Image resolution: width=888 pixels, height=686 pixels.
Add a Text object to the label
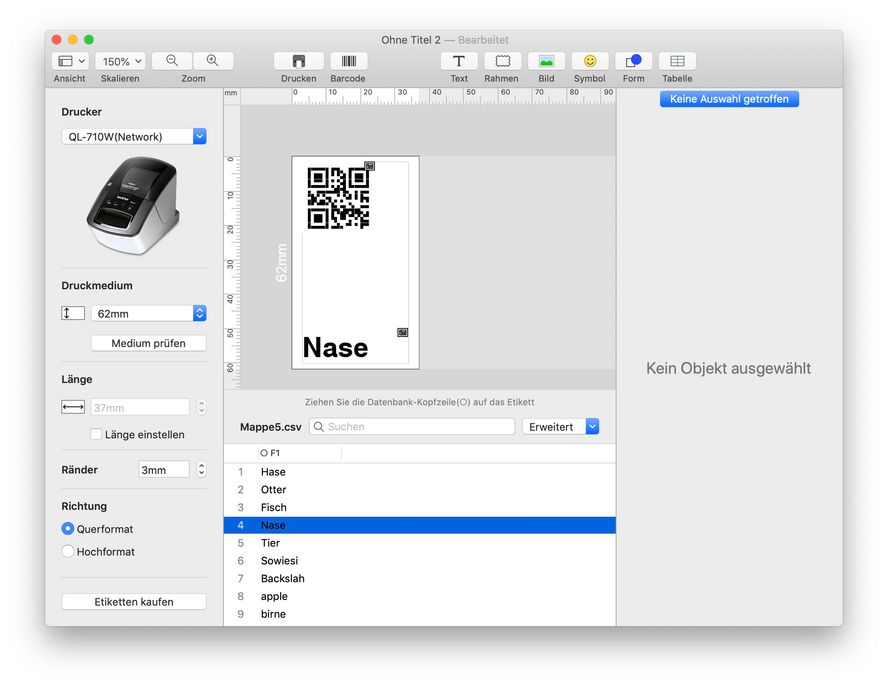[x=459, y=61]
